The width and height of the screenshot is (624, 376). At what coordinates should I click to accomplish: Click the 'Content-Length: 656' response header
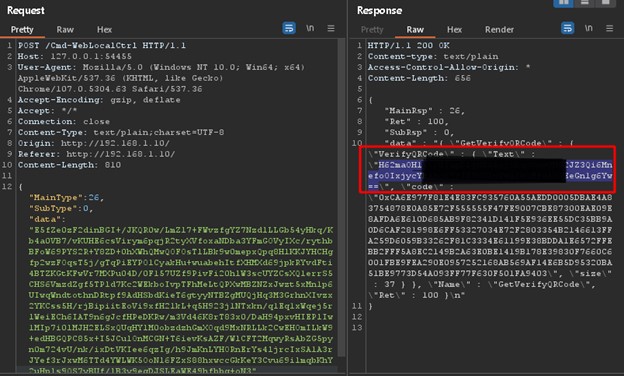pos(419,78)
